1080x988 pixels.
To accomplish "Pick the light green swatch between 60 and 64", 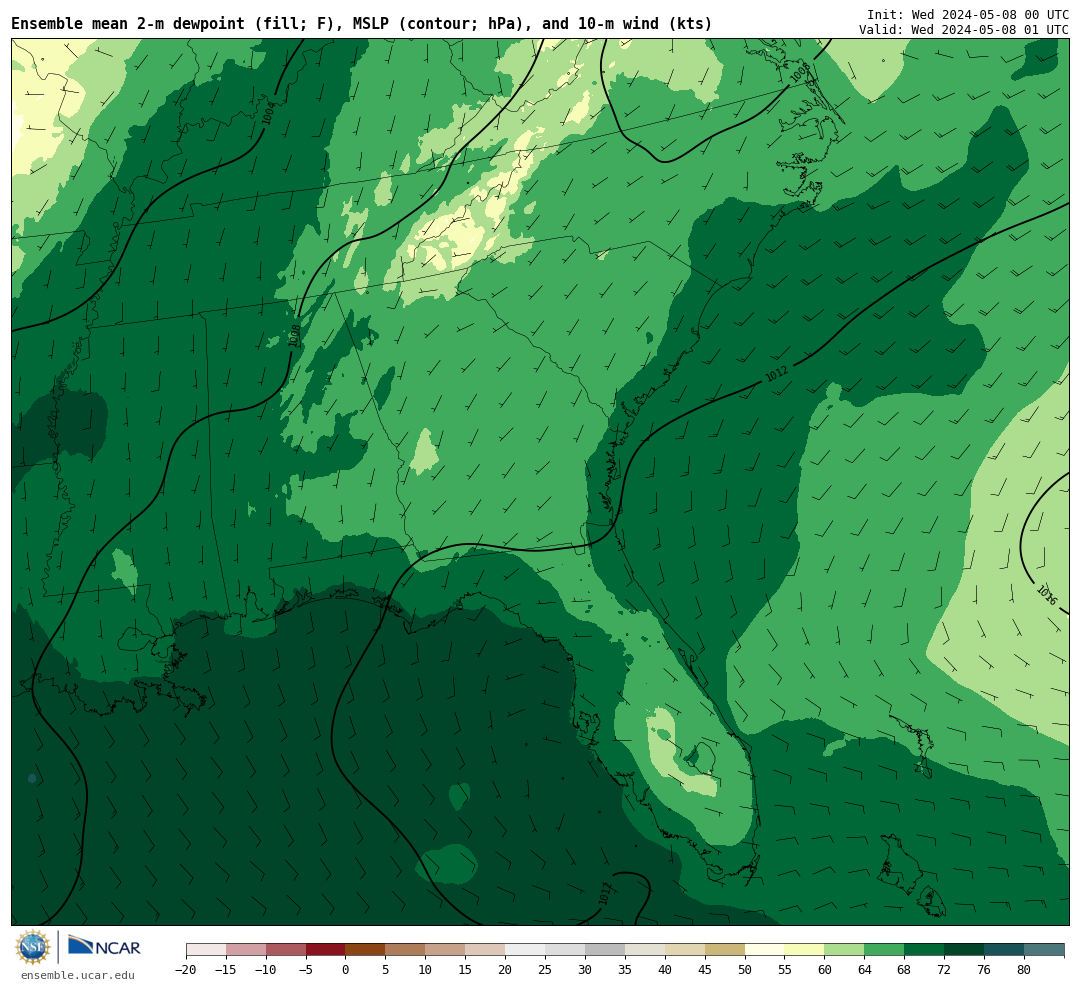I will pyautogui.click(x=844, y=950).
